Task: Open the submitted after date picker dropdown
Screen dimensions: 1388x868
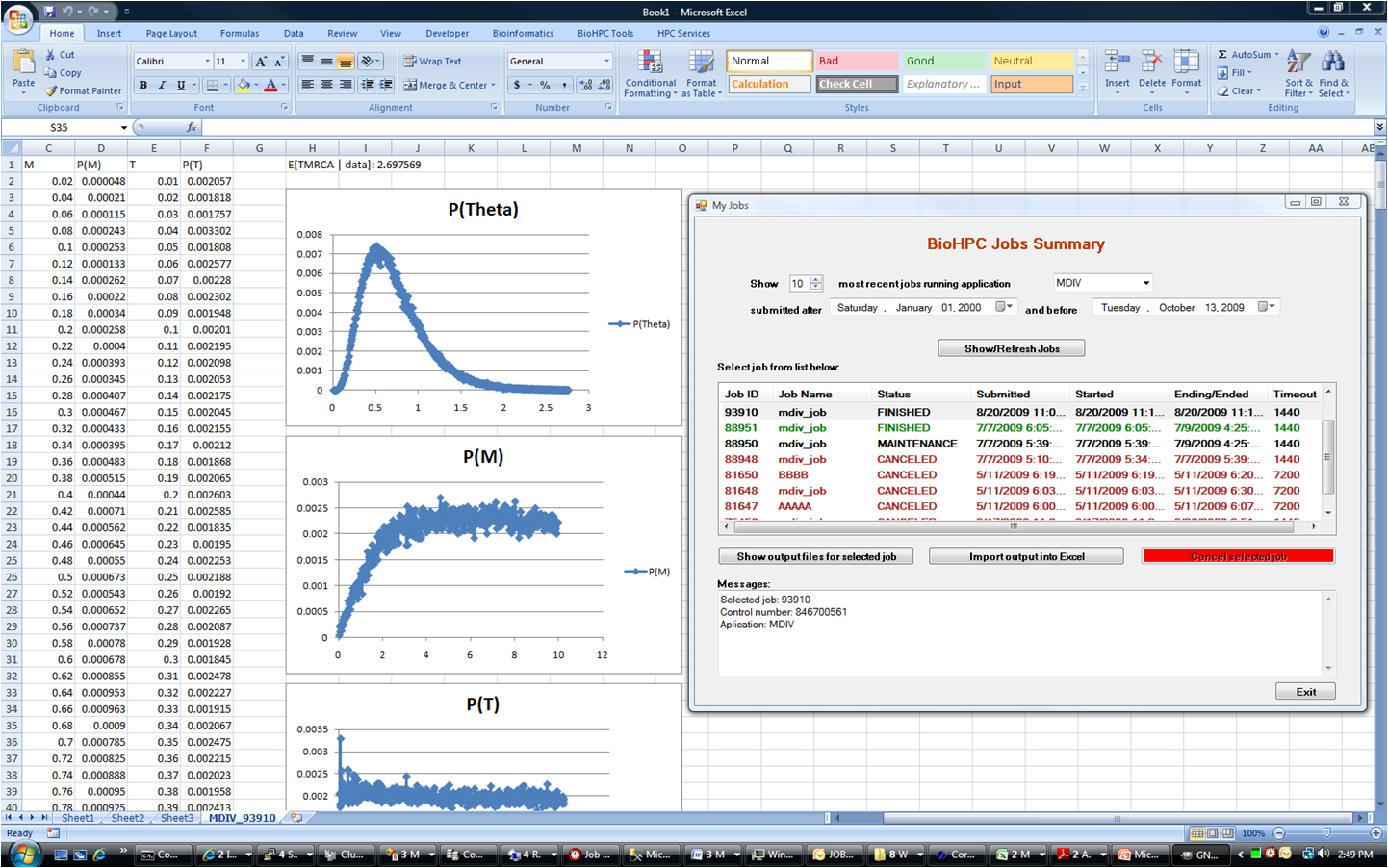Action: click(1003, 307)
